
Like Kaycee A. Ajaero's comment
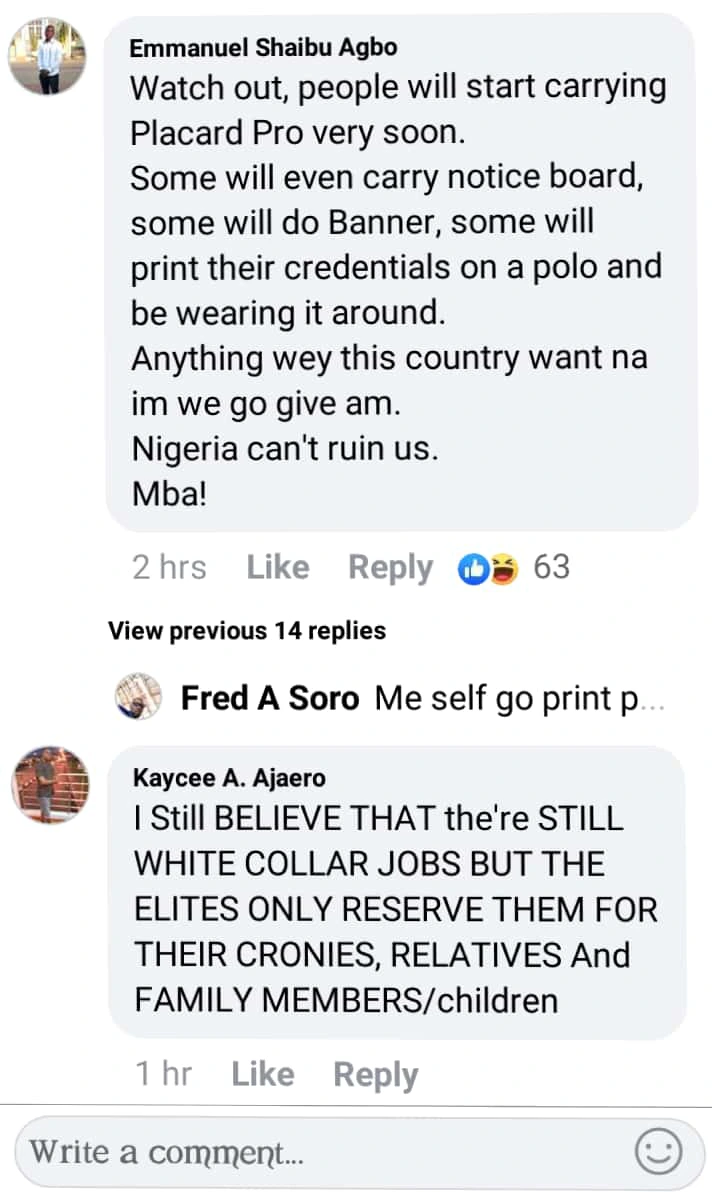tap(262, 1074)
